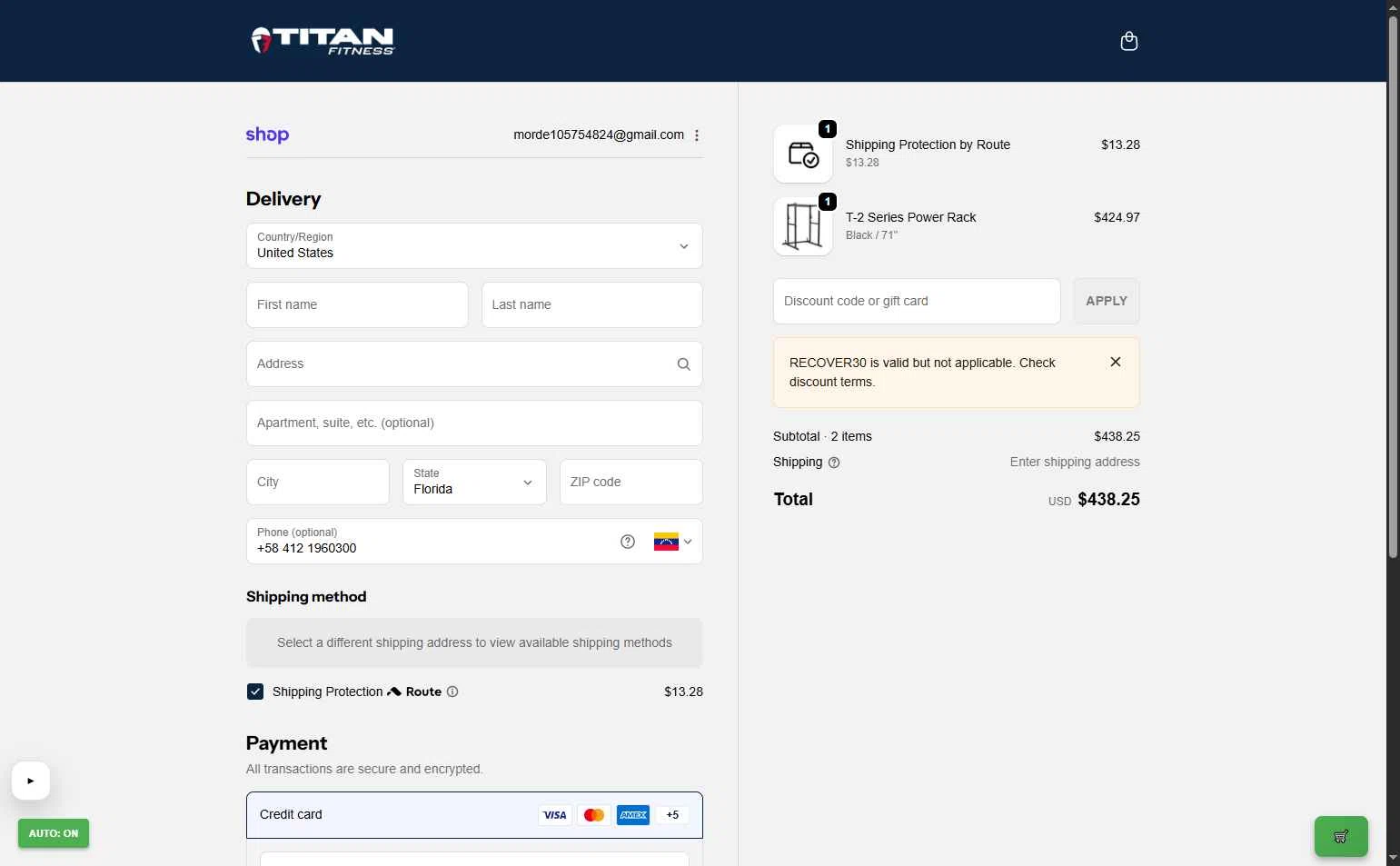
Task: Click the Amex card icon
Action: (x=633, y=815)
